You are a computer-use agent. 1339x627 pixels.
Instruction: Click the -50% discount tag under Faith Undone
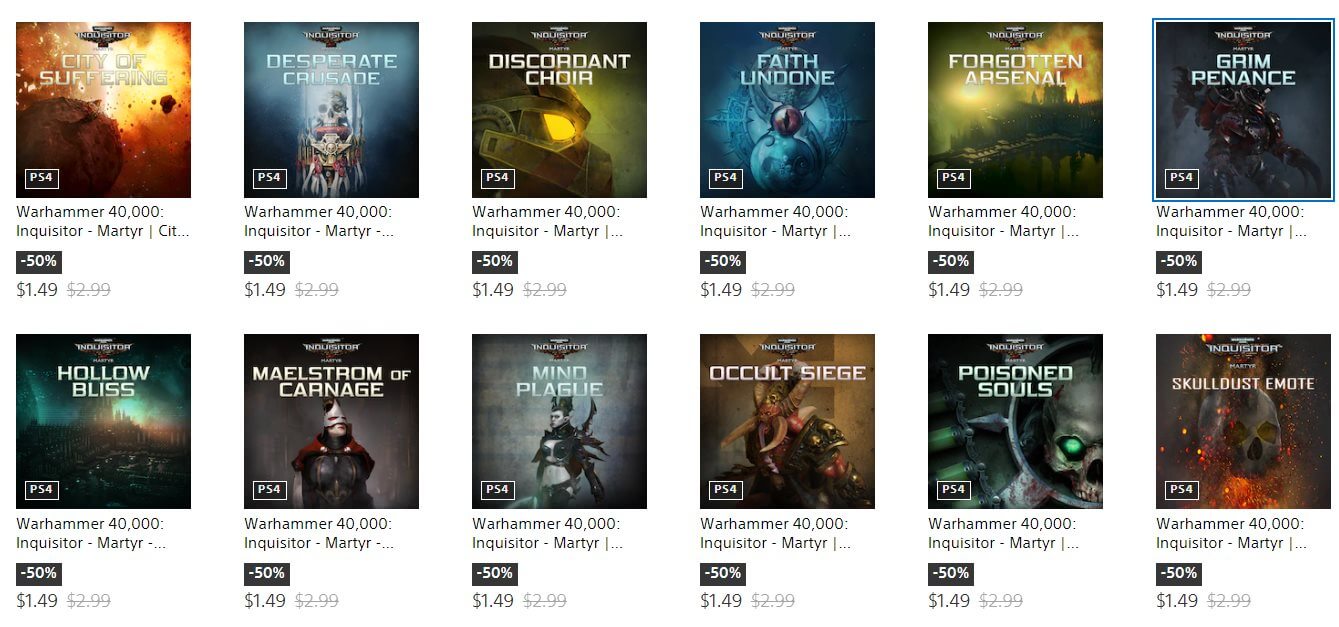coord(723,261)
